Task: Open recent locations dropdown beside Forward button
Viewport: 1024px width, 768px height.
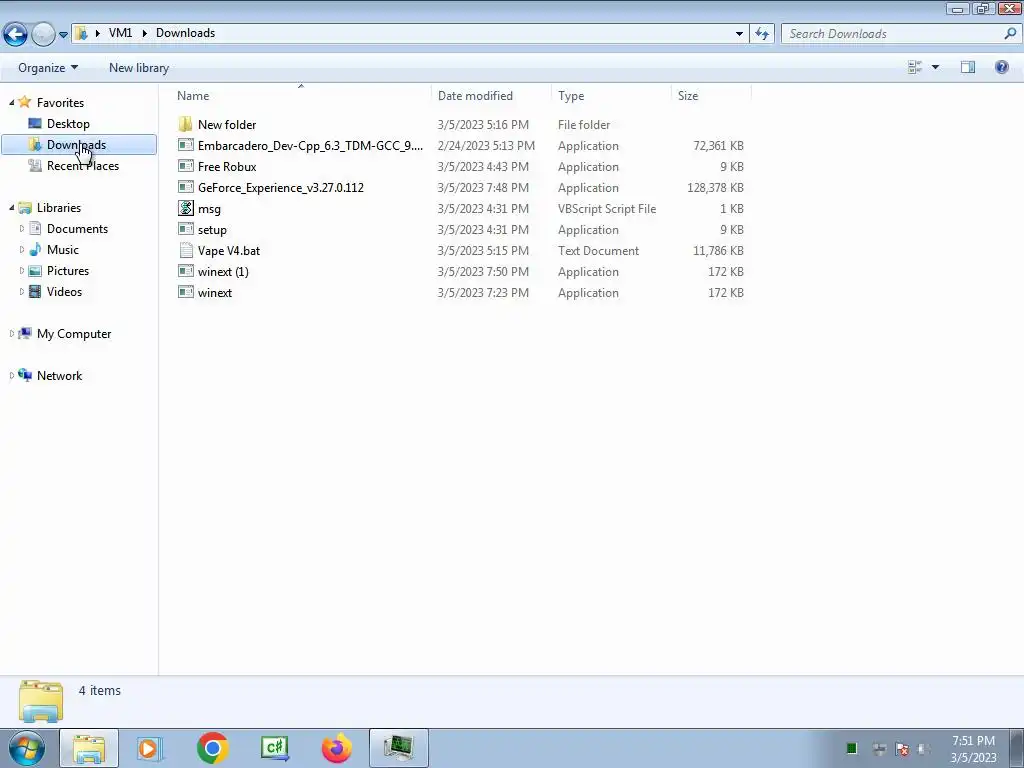Action: pos(63,35)
